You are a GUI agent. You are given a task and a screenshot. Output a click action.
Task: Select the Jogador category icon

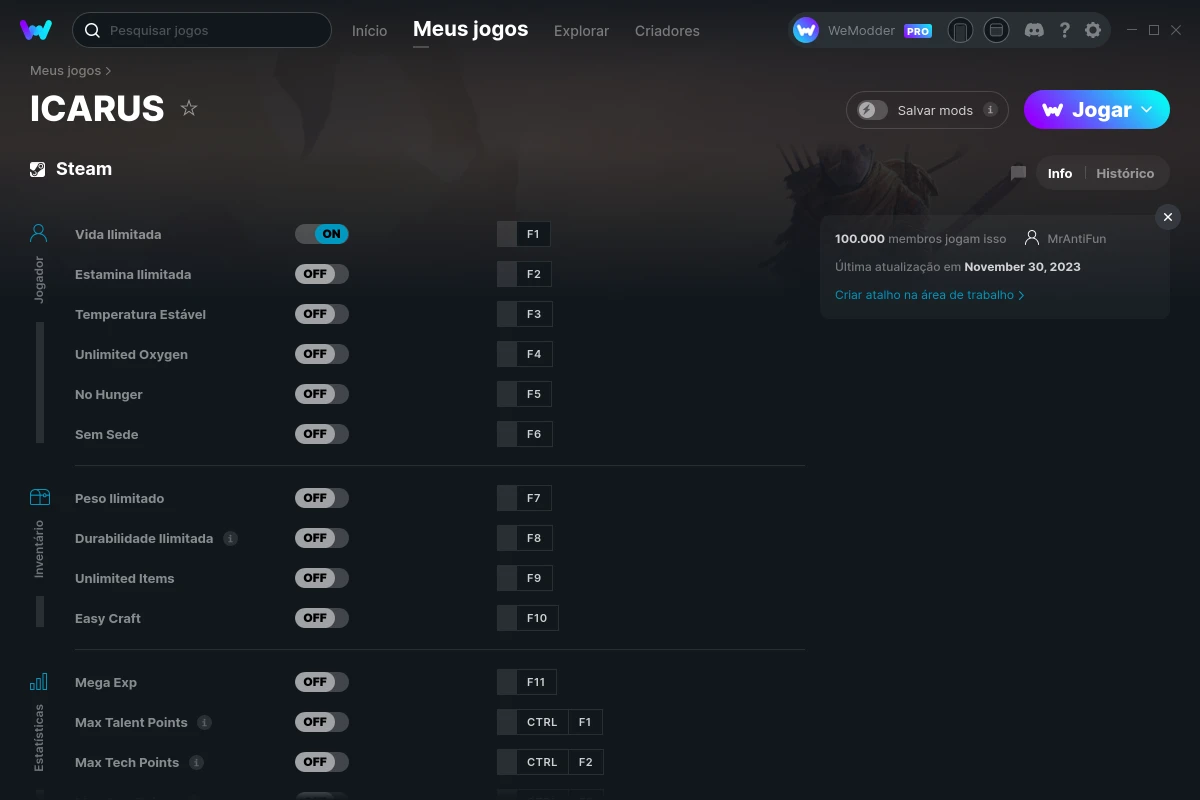(39, 234)
